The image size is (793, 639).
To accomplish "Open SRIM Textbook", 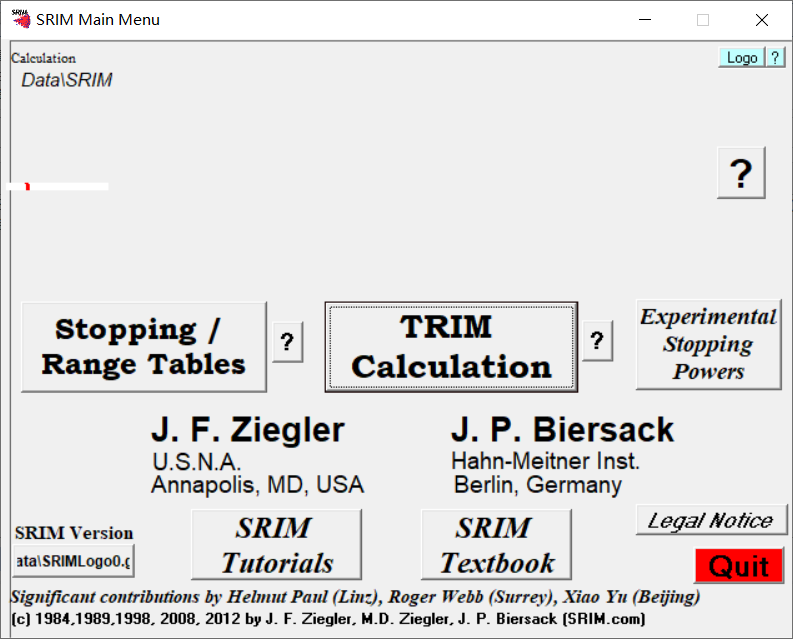I will coord(496,544).
